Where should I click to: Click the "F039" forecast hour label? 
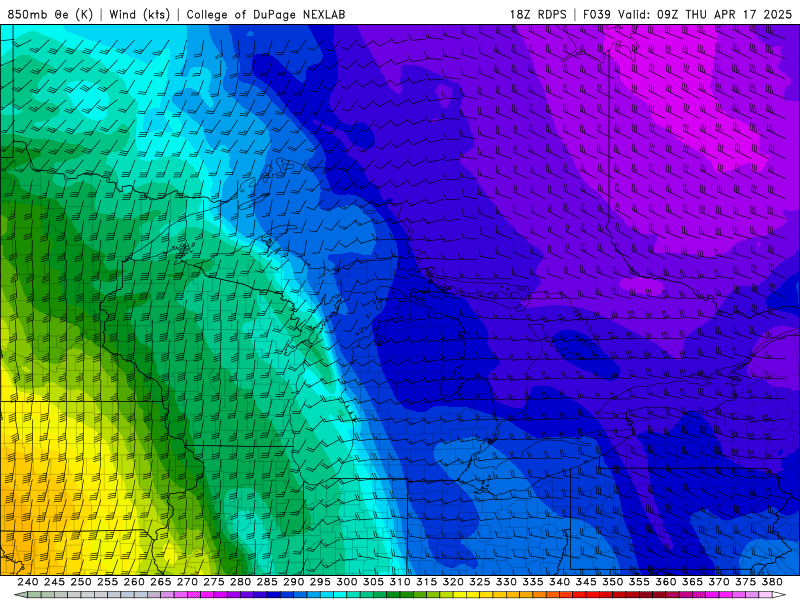click(x=596, y=14)
